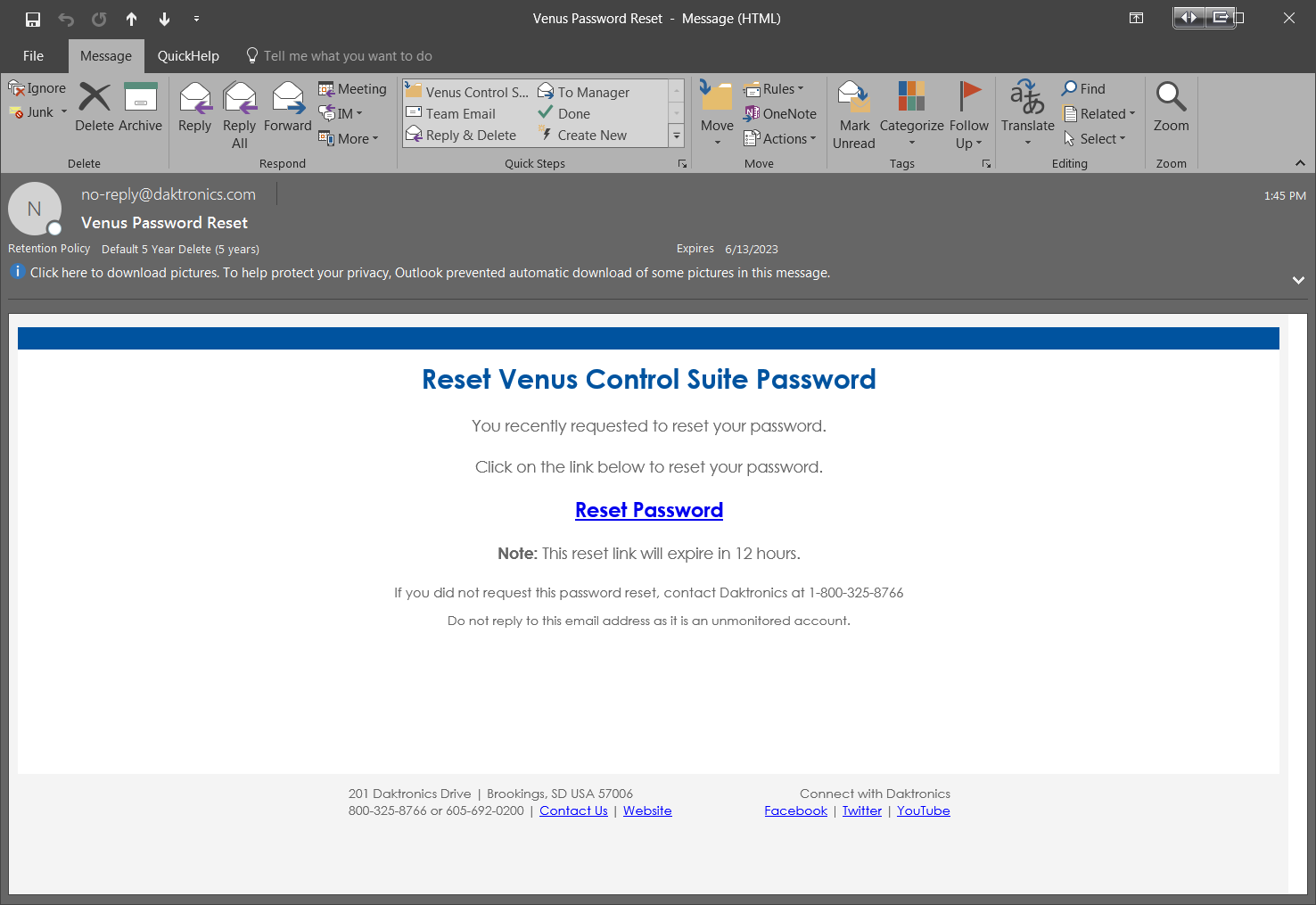Open the YouTube link
The width and height of the screenshot is (1316, 905).
pos(924,810)
